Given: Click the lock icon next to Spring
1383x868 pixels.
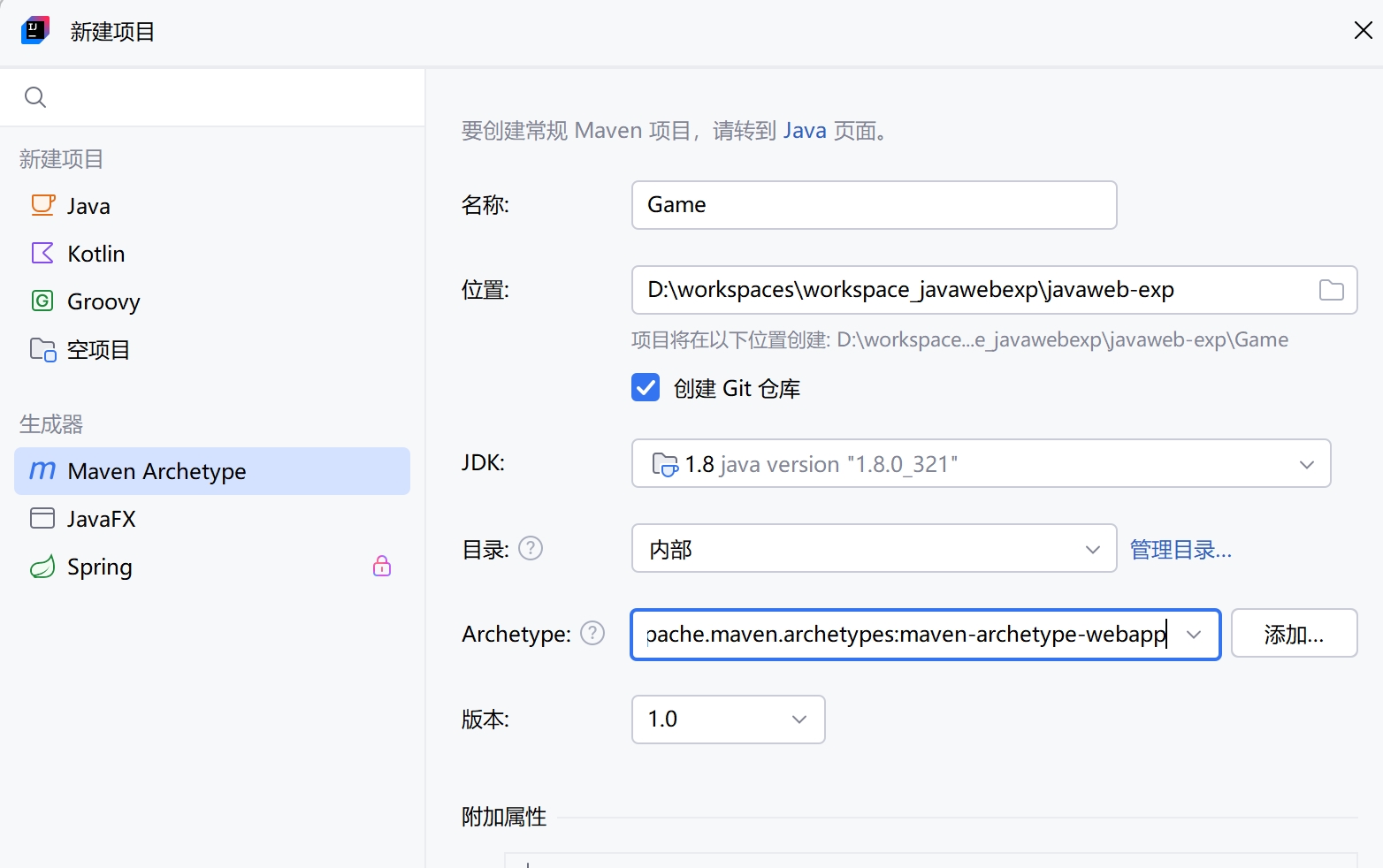Looking at the screenshot, I should pos(382,567).
